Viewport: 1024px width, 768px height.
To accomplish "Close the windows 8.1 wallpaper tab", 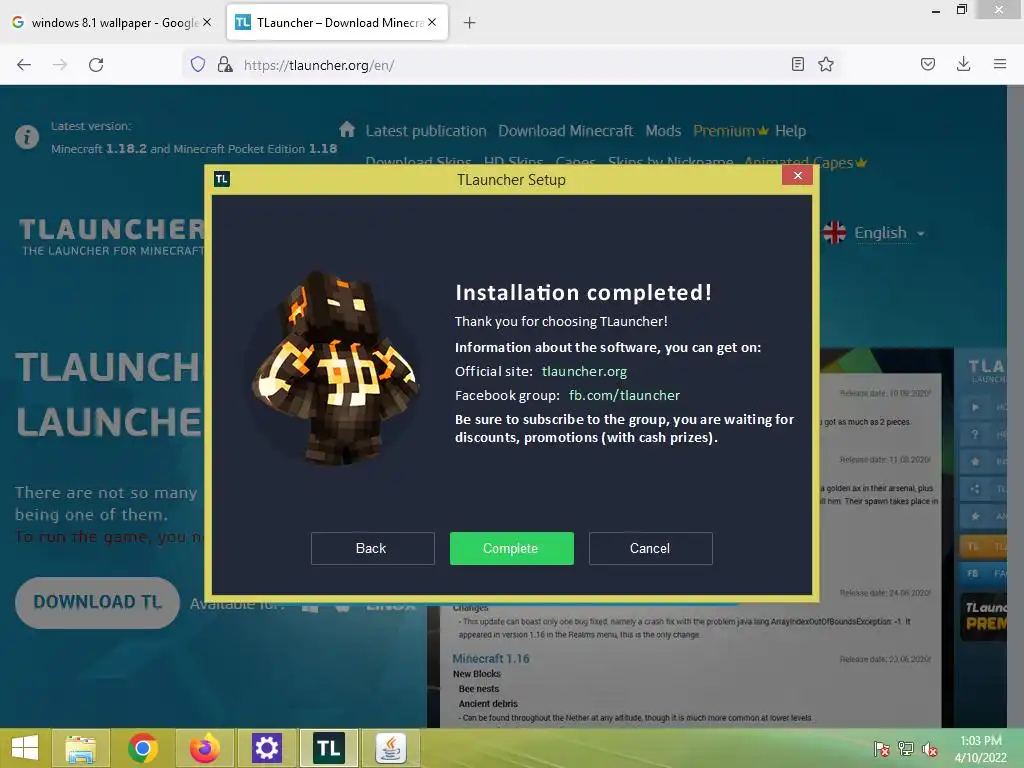I will [207, 22].
